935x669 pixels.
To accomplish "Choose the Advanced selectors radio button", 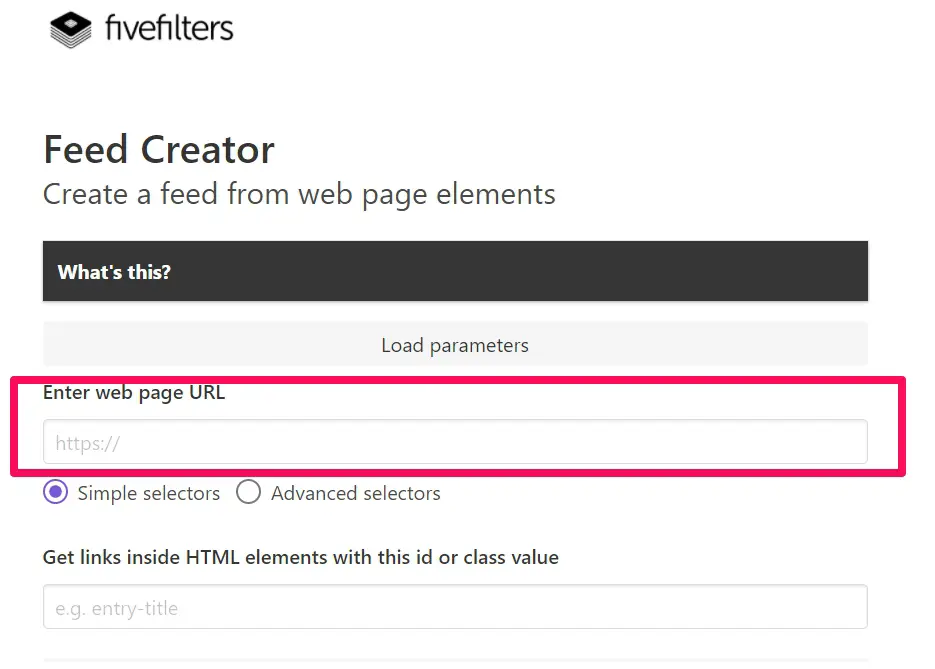I will [248, 493].
